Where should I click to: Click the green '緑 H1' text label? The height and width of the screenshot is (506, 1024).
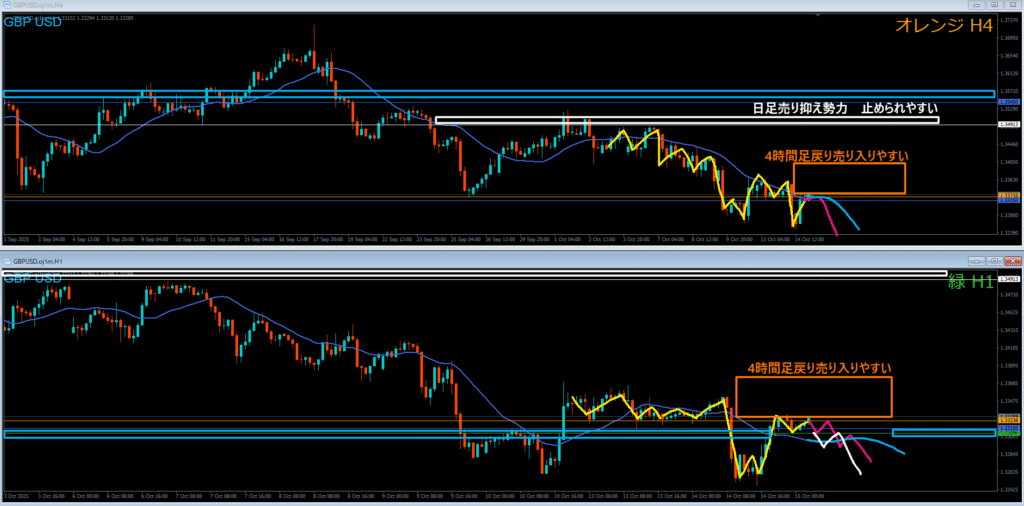coord(969,283)
